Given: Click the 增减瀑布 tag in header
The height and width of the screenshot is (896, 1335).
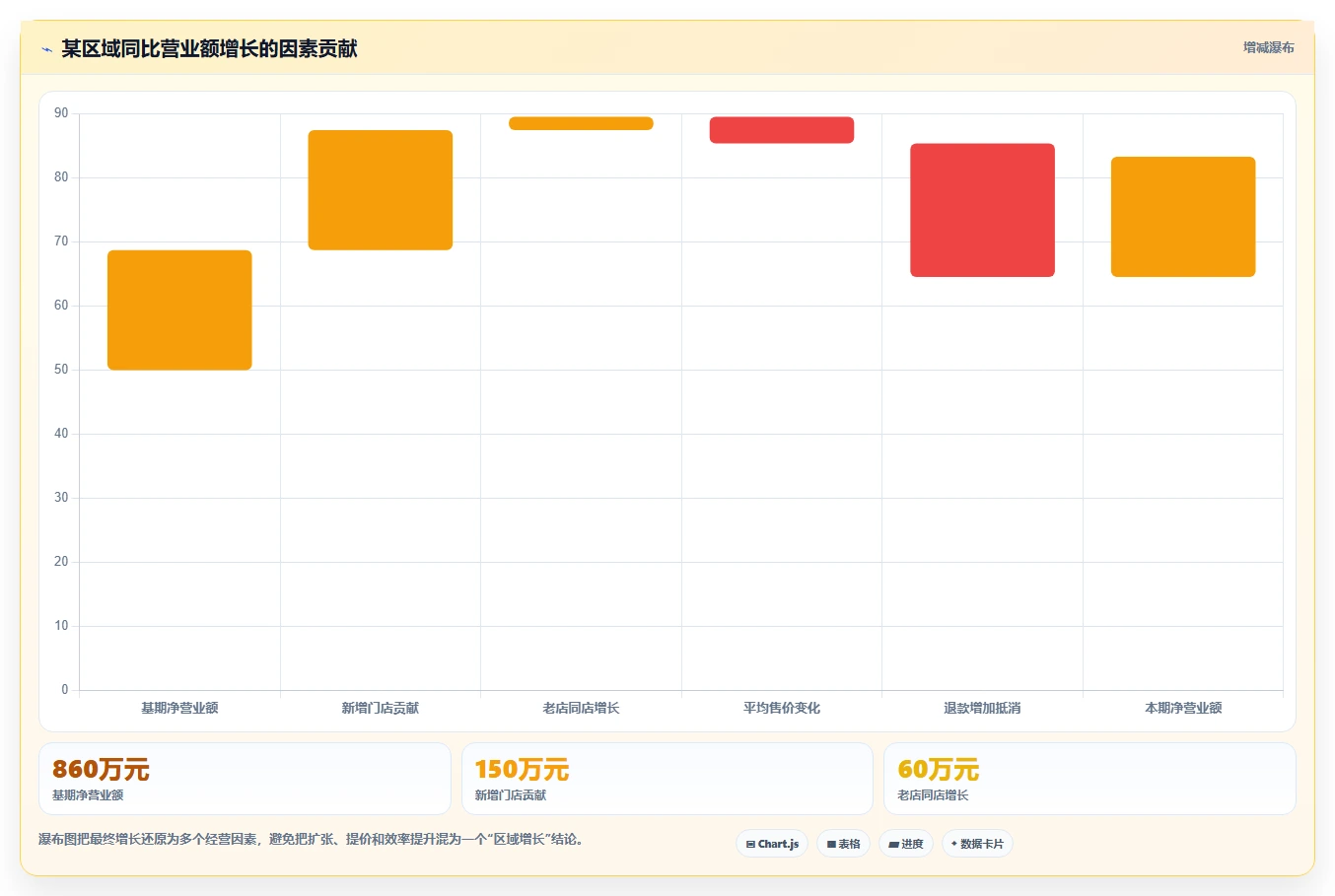Looking at the screenshot, I should pyautogui.click(x=1268, y=47).
